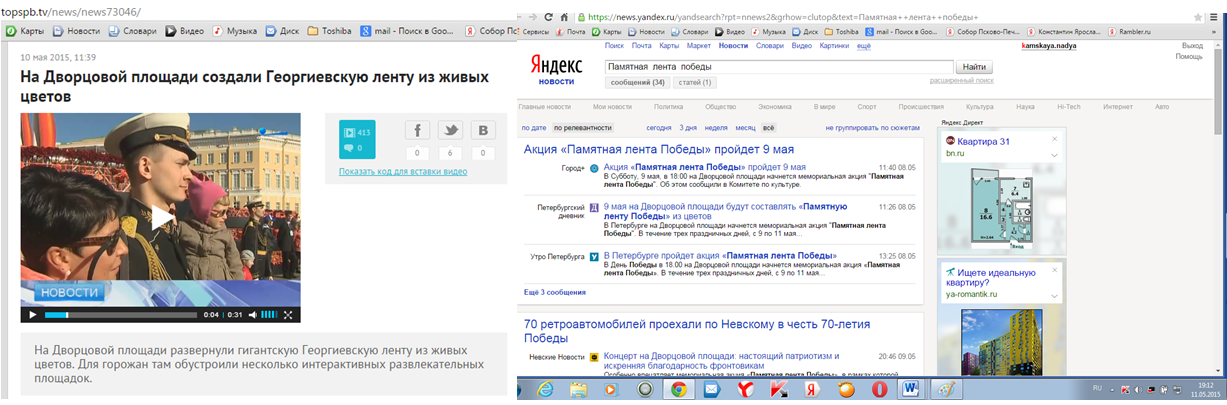Filter results to 'месяц'
The width and height of the screenshot is (1227, 405).
(745, 128)
